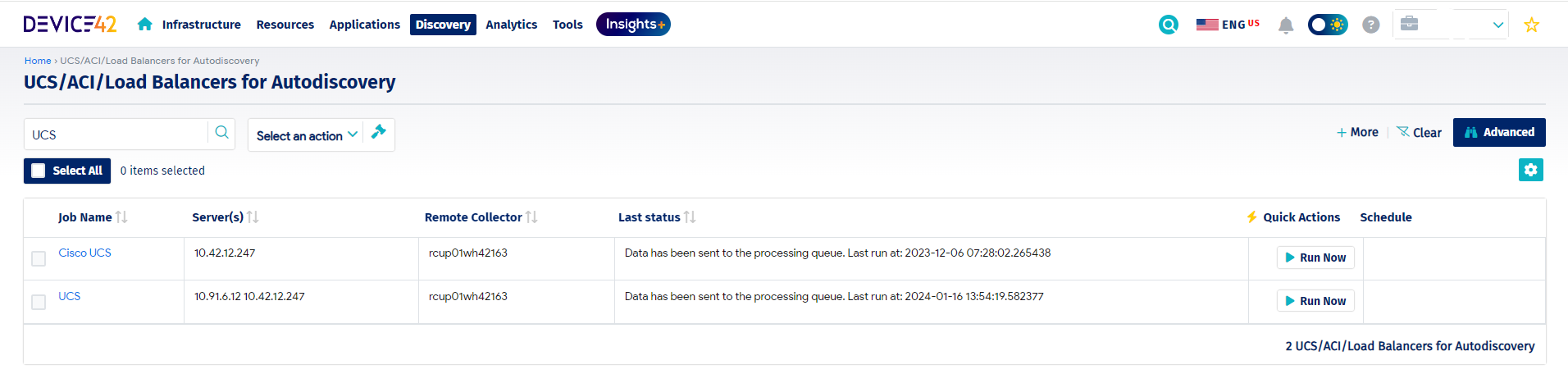Click the UCS search input field

116,135
